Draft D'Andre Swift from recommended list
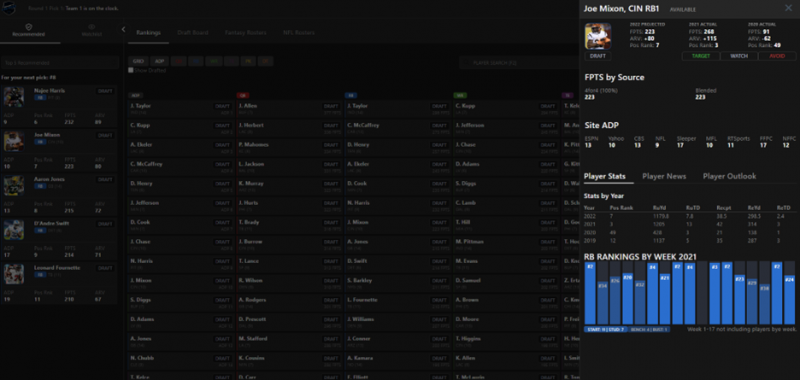800x380 pixels. (105, 224)
